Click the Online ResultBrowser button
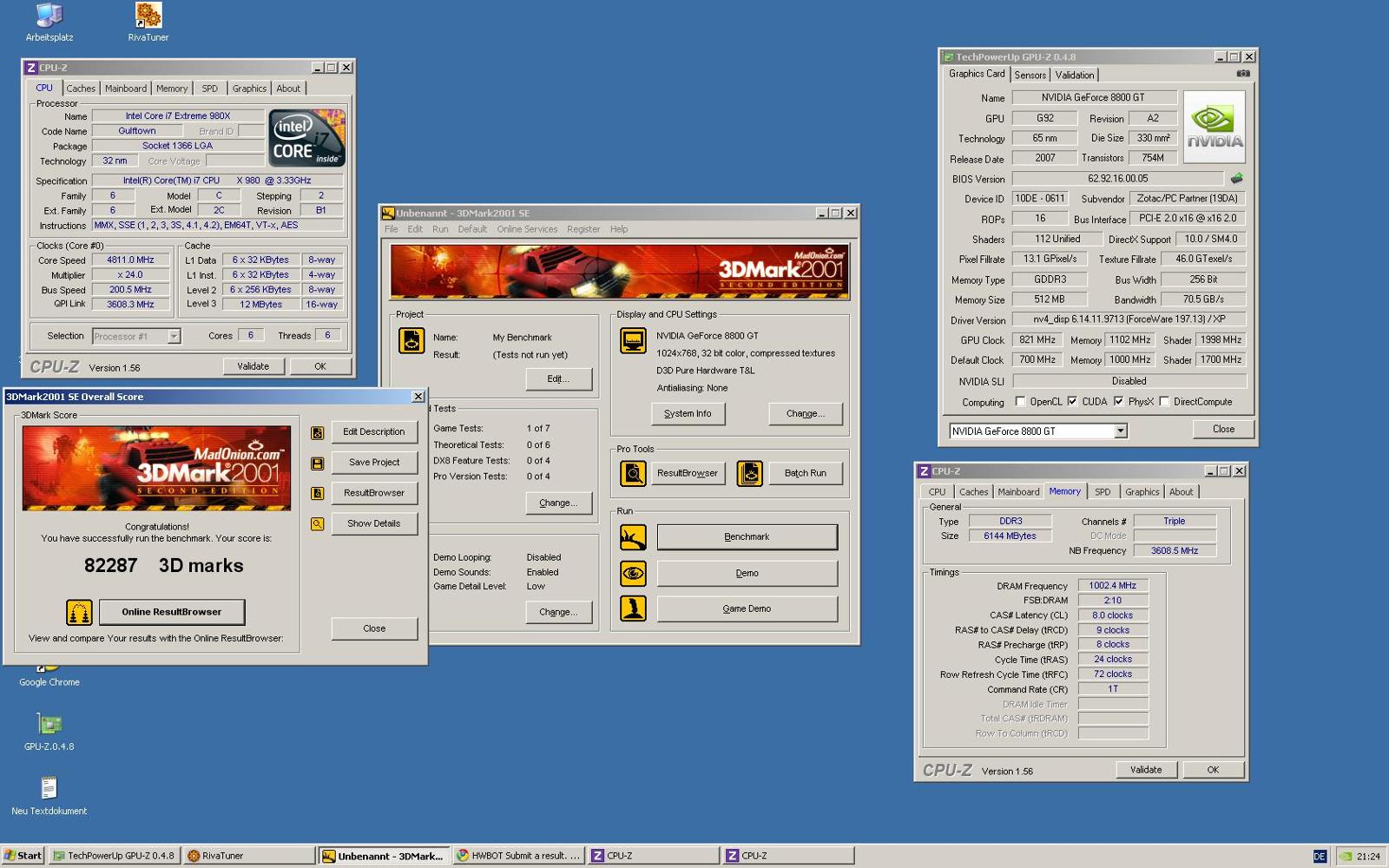The image size is (1389, 868). click(x=172, y=612)
